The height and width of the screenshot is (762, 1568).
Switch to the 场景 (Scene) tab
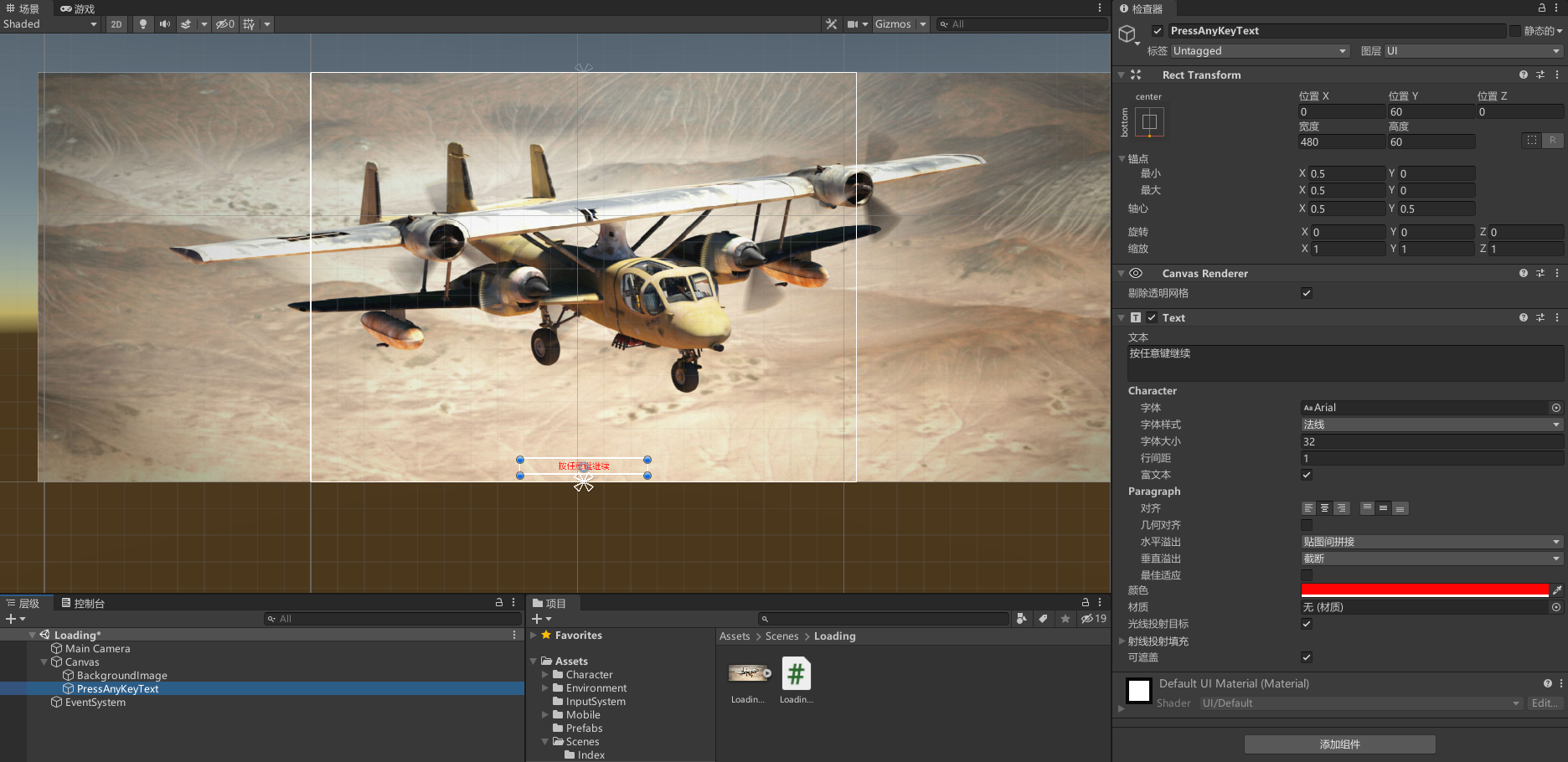23,8
